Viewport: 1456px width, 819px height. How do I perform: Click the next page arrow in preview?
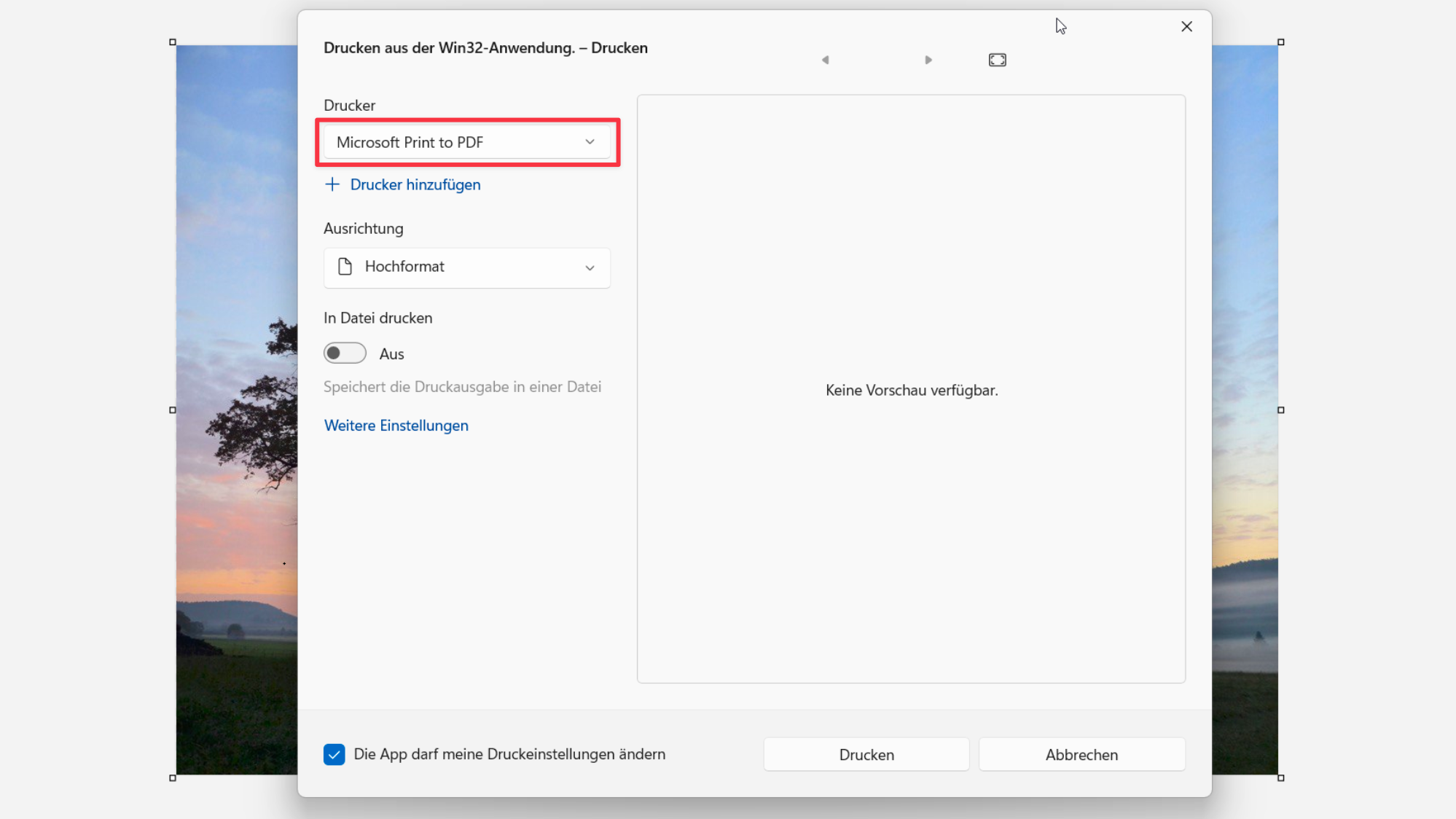tap(928, 60)
